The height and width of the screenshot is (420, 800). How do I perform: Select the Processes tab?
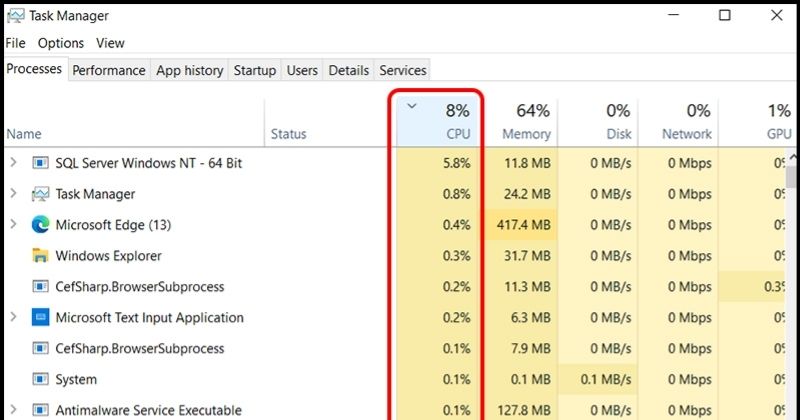coord(34,69)
